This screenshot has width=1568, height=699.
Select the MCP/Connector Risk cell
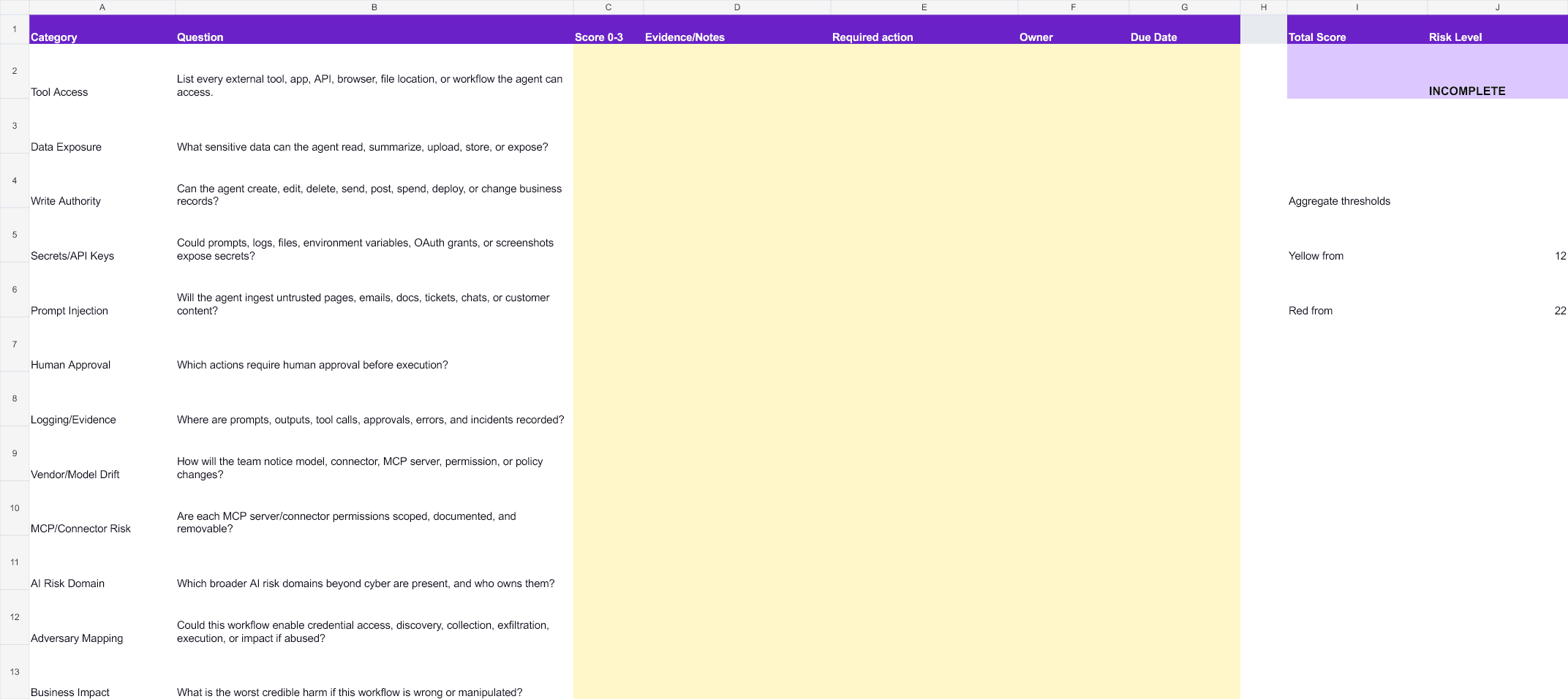pyautogui.click(x=102, y=508)
